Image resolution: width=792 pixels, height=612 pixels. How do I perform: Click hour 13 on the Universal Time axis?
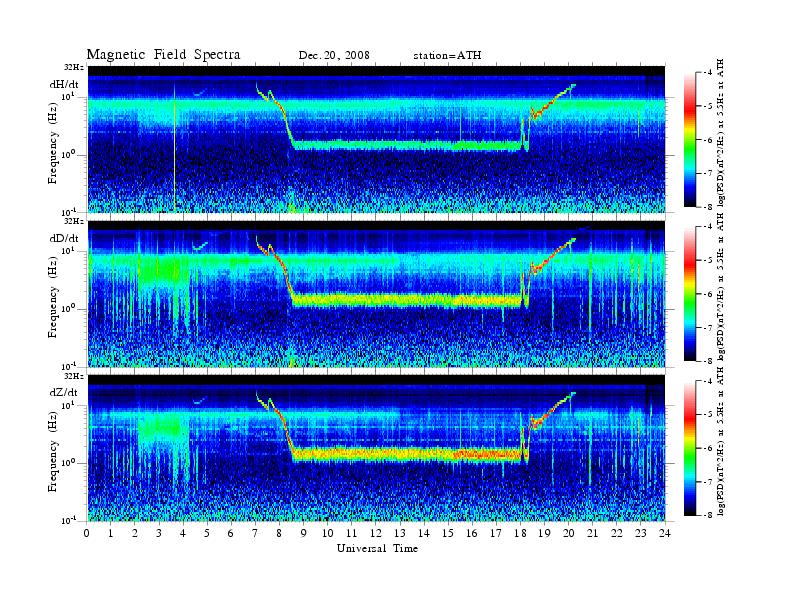pyautogui.click(x=400, y=533)
